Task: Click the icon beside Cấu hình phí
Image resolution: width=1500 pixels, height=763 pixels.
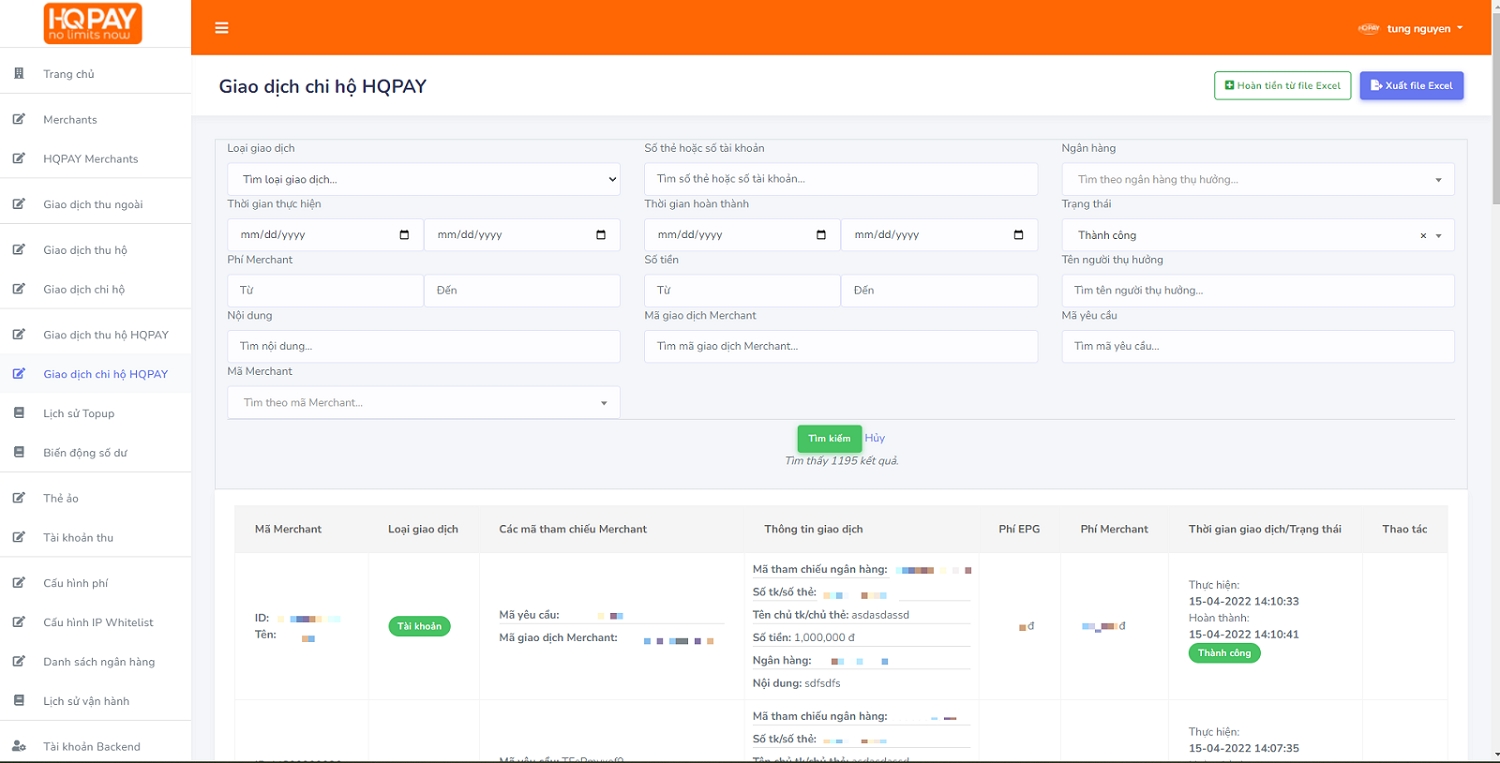Action: pos(19,583)
